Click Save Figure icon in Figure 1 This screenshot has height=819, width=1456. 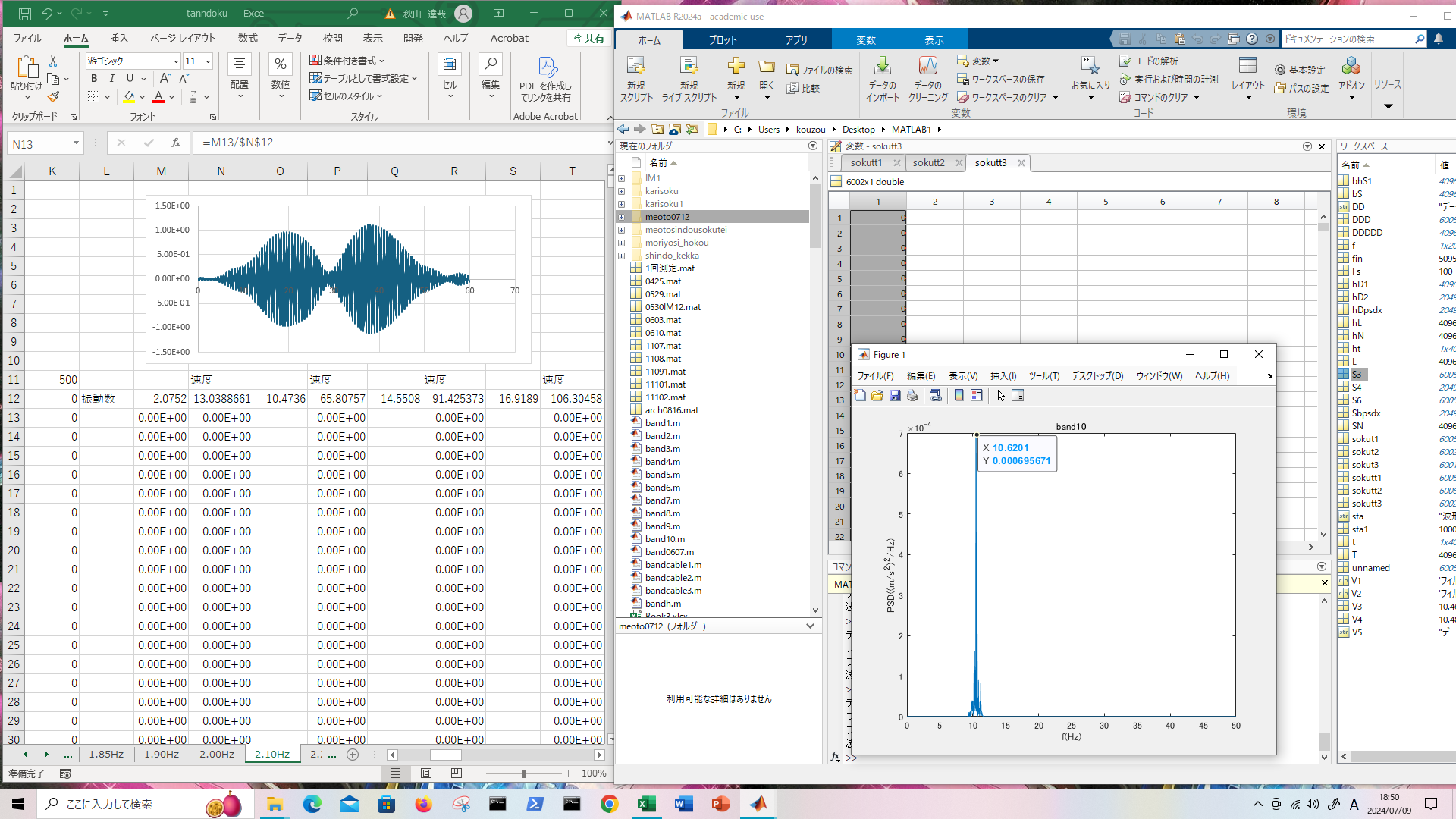pos(895,395)
